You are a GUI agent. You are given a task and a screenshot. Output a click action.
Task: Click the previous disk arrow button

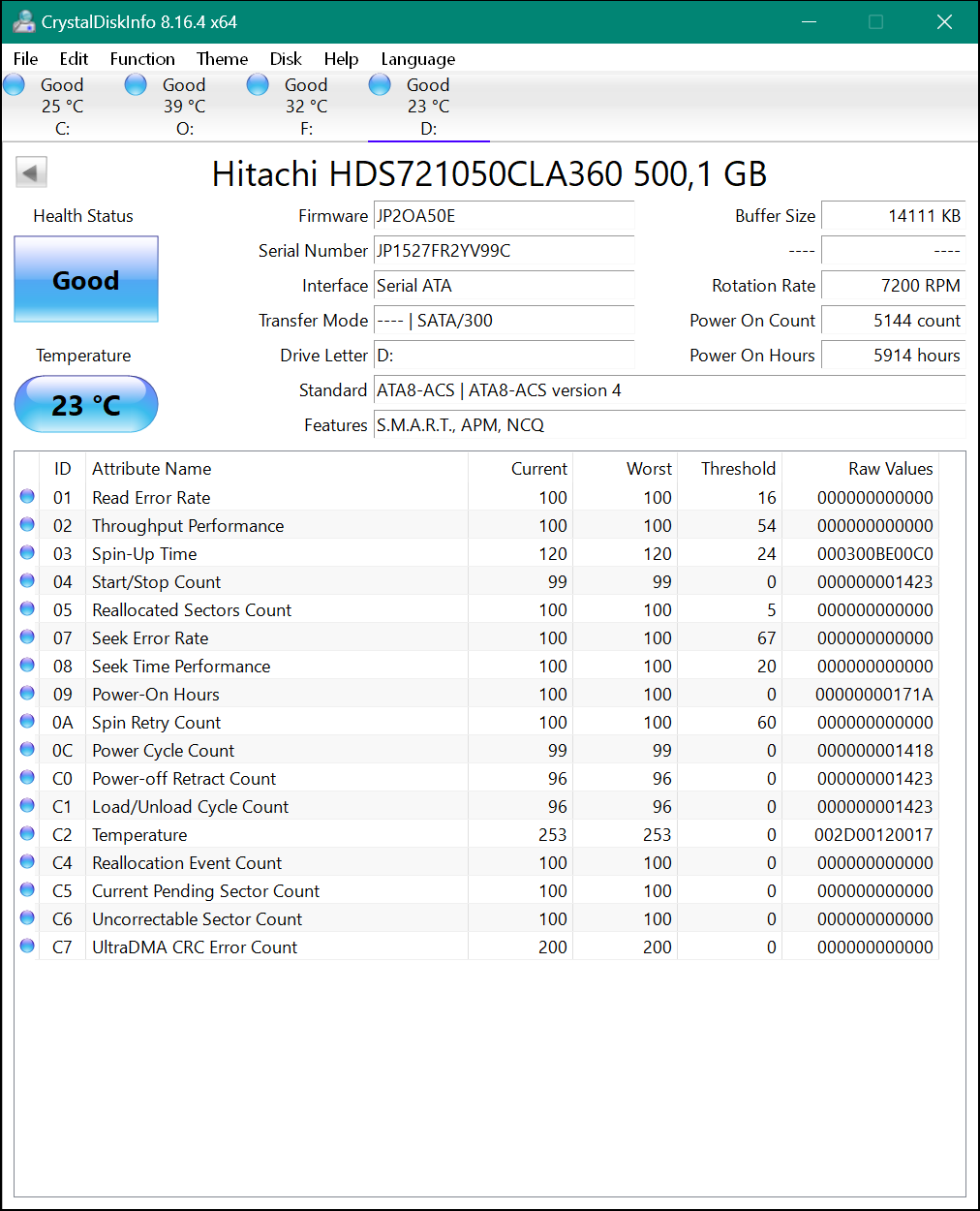tap(31, 173)
